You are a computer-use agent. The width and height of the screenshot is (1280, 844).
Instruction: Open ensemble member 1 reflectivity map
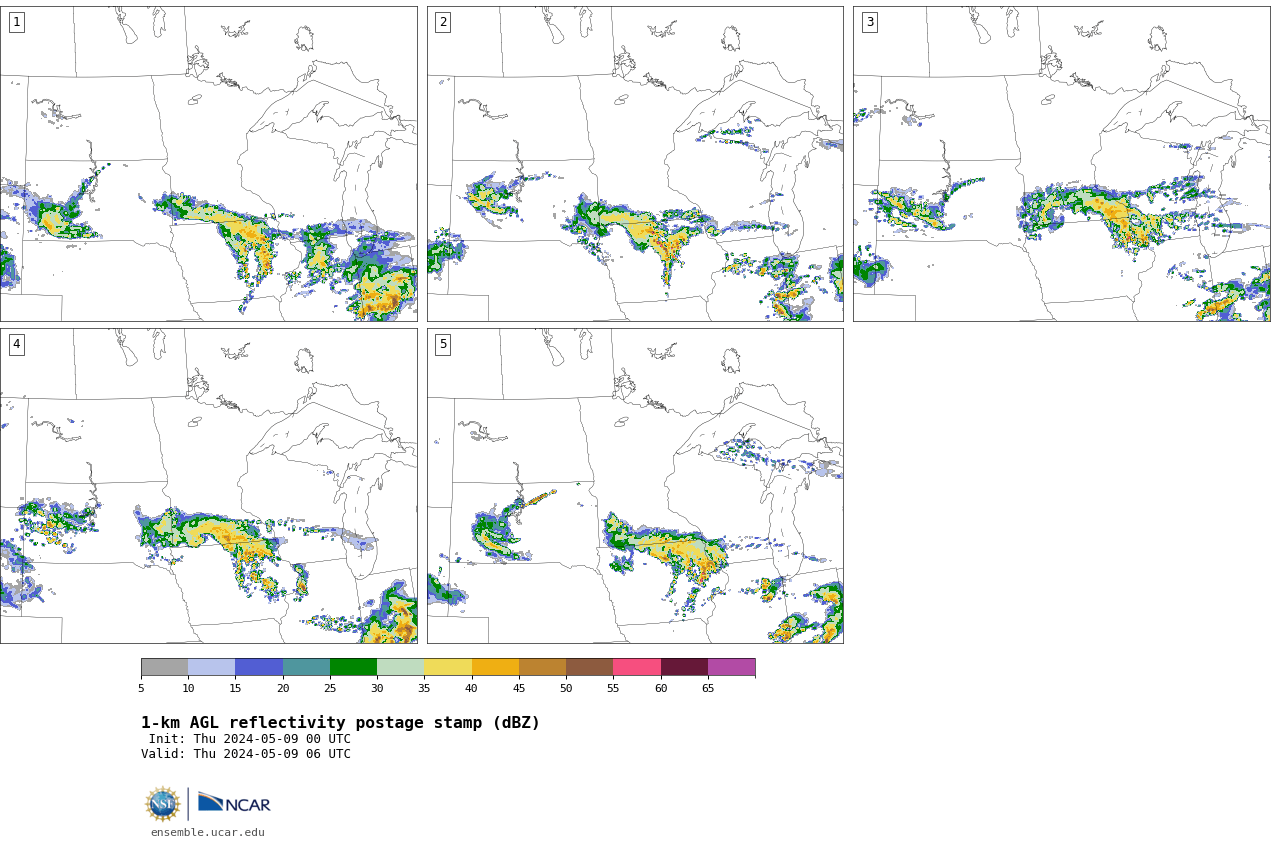(x=208, y=164)
